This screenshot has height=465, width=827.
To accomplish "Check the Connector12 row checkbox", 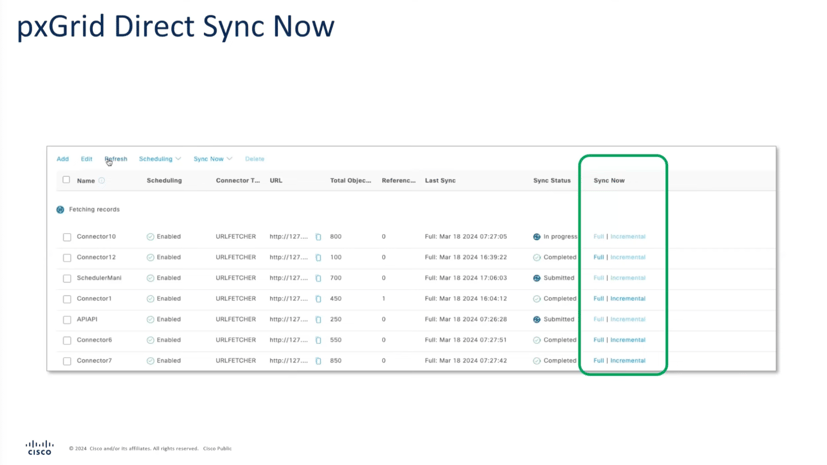I will [x=67, y=258].
